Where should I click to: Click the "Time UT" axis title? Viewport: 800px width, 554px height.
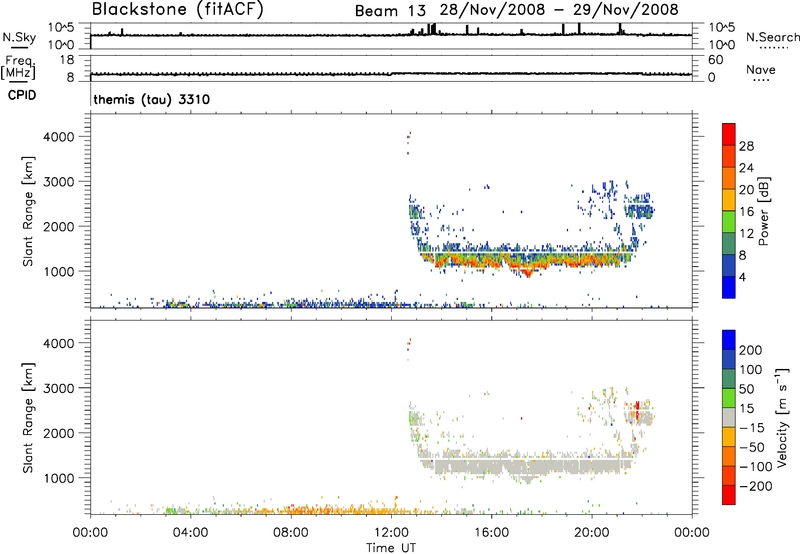(391, 548)
